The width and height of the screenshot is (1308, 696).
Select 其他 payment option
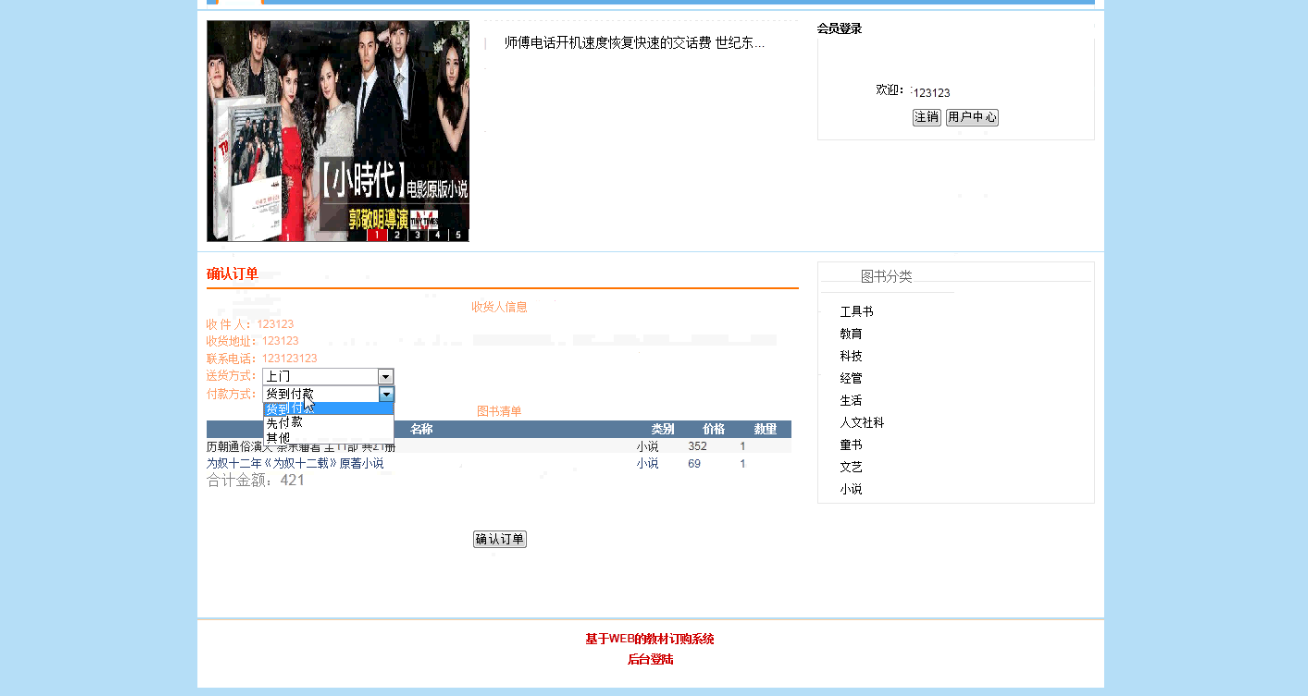[x=328, y=437]
